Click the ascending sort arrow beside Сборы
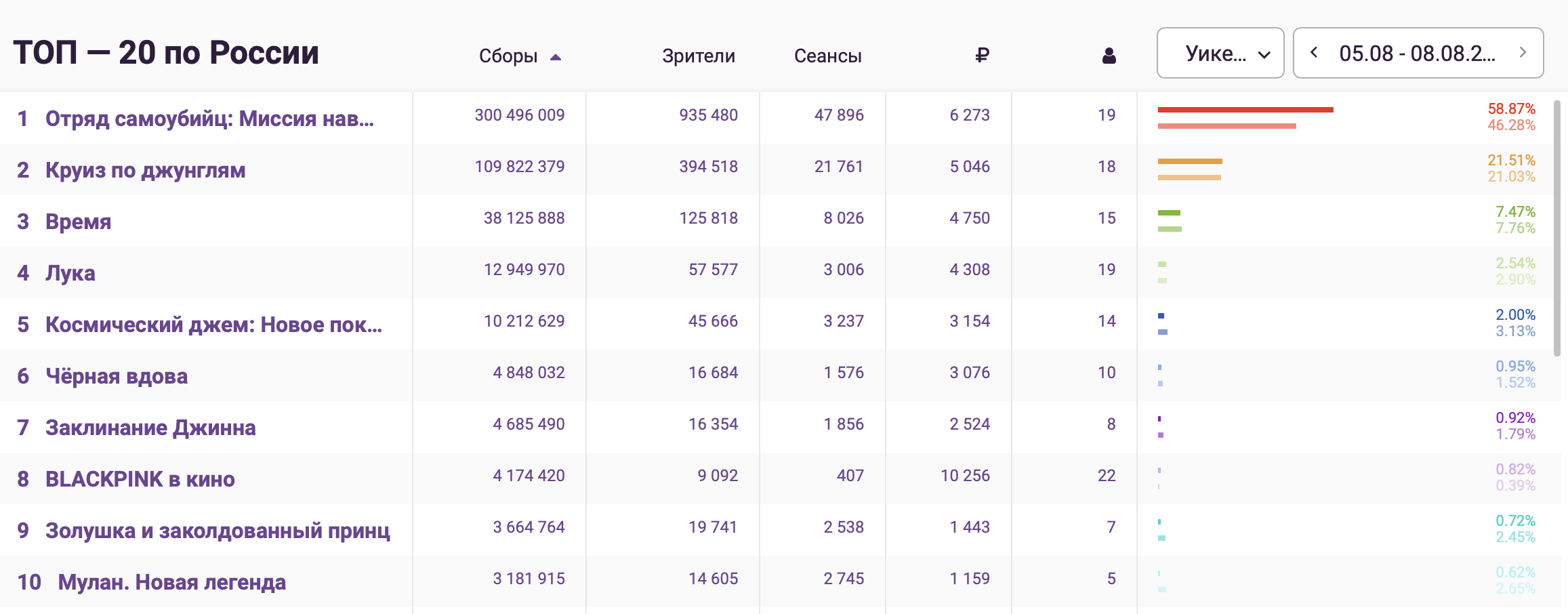The width and height of the screenshot is (1568, 614). point(556,57)
